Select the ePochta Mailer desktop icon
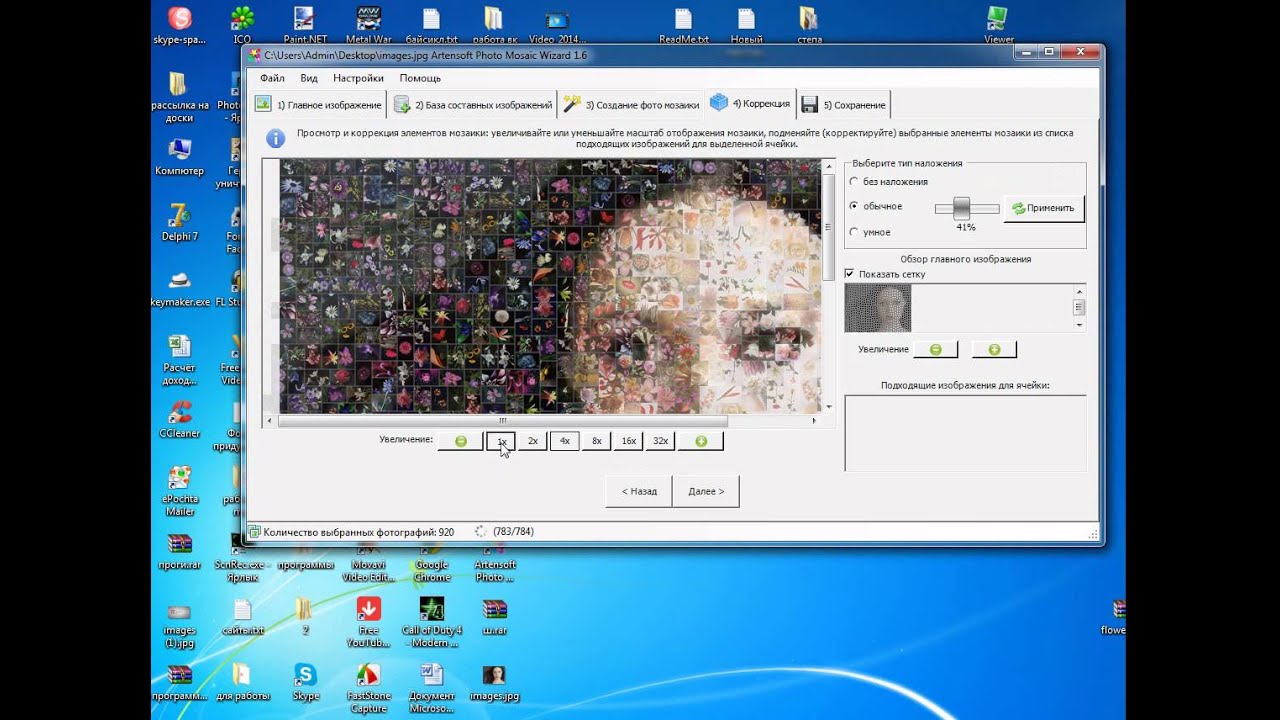Viewport: 1280px width, 720px height. click(180, 490)
